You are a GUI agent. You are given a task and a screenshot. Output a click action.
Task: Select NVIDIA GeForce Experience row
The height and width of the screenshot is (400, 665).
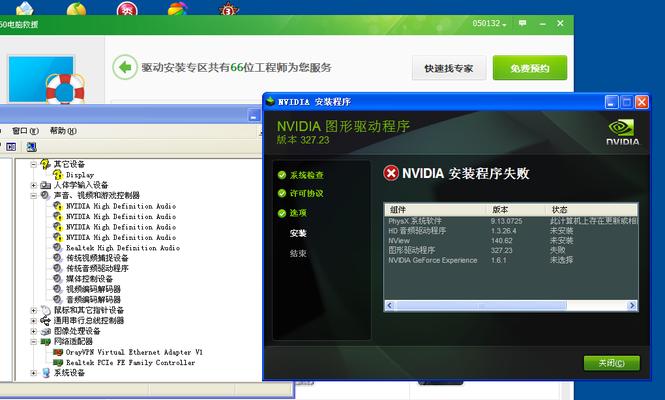click(x=511, y=260)
